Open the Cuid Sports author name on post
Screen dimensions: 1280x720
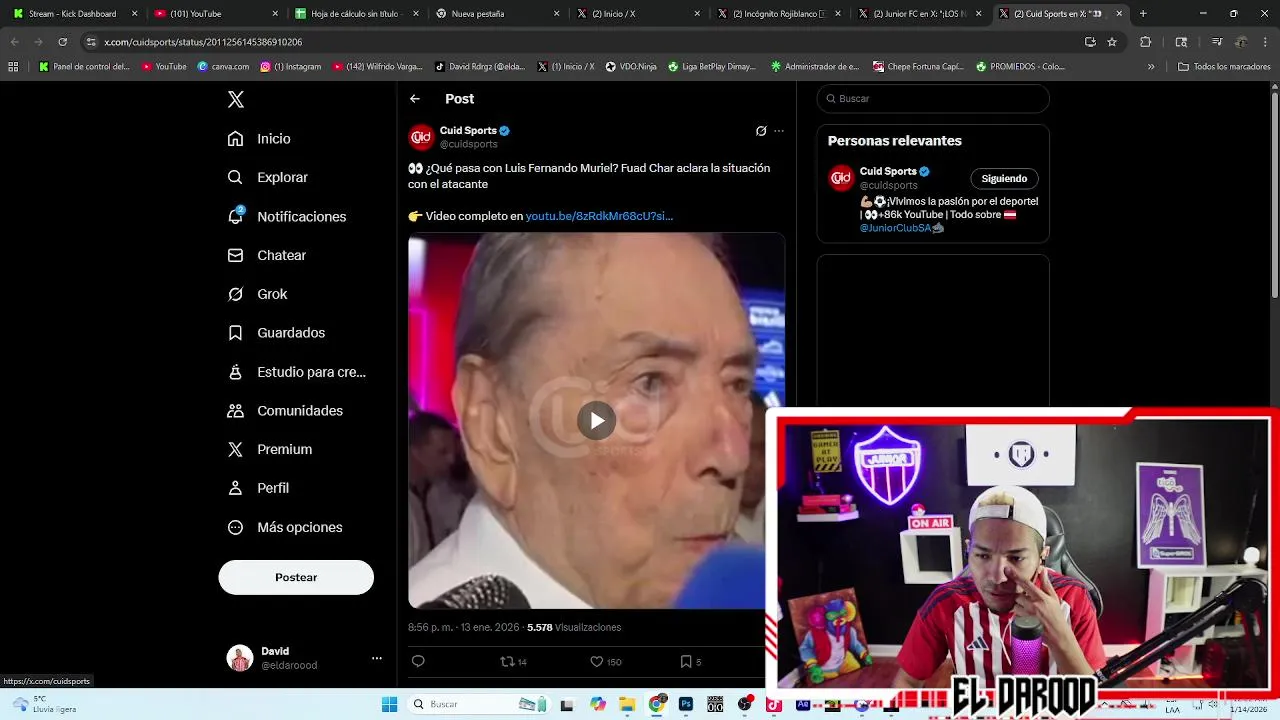click(468, 131)
